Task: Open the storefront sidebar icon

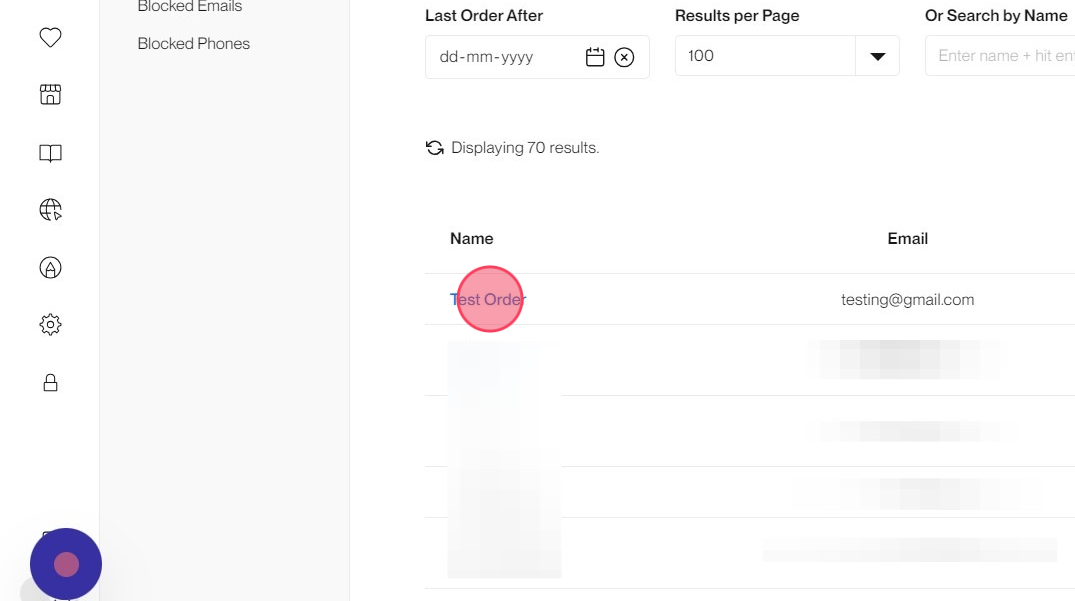Action: point(50,95)
